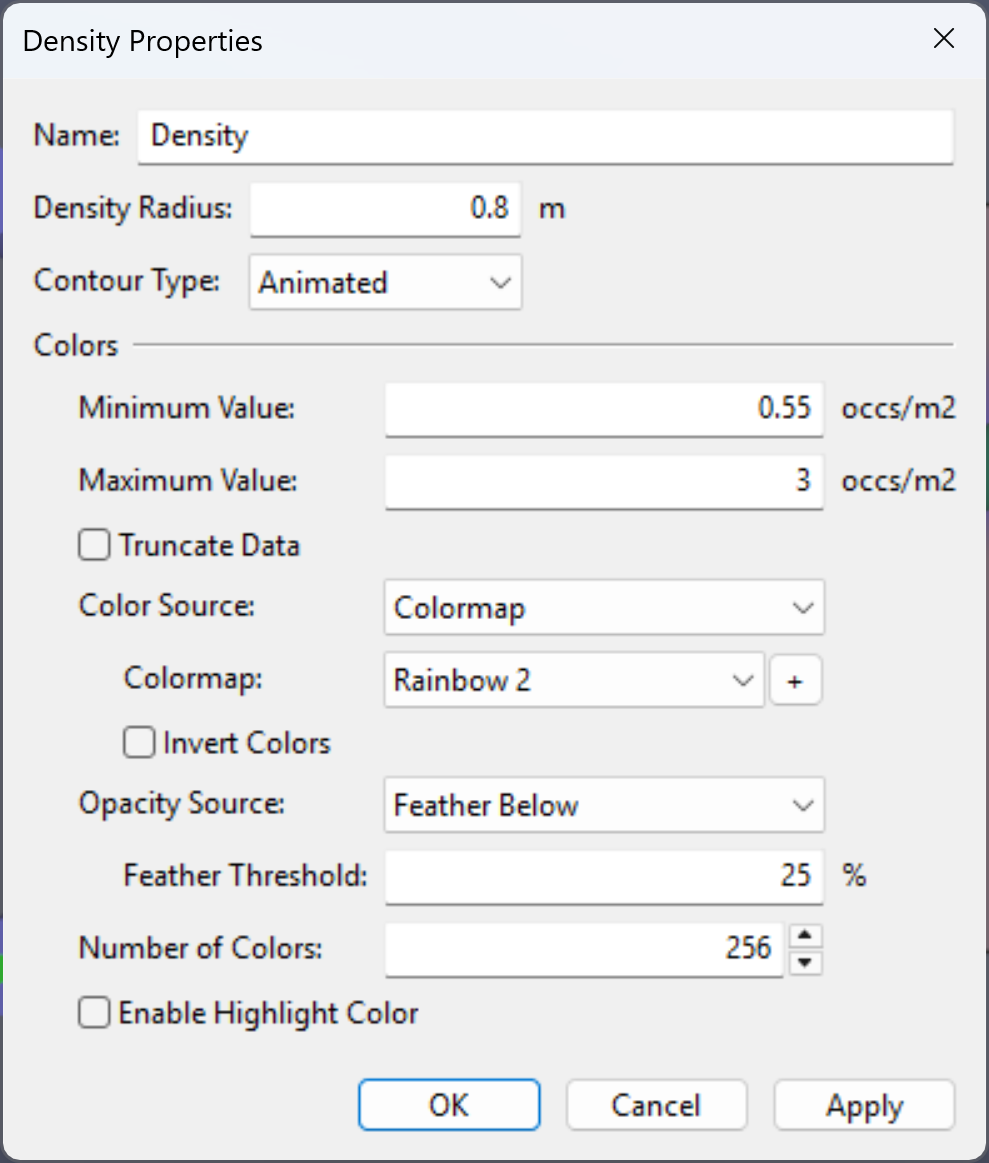Click the Feather Threshold percent field

tap(604, 876)
